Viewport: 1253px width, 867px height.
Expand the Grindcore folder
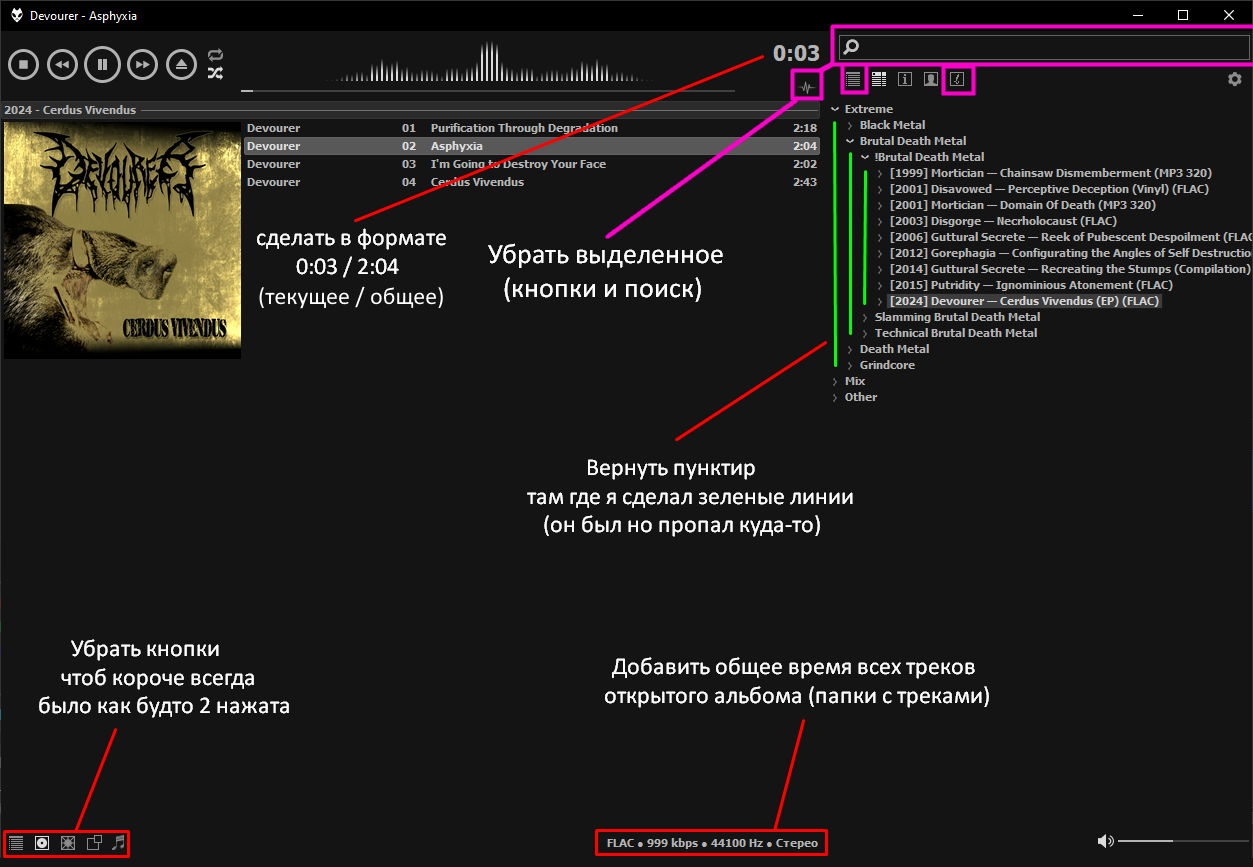click(850, 365)
